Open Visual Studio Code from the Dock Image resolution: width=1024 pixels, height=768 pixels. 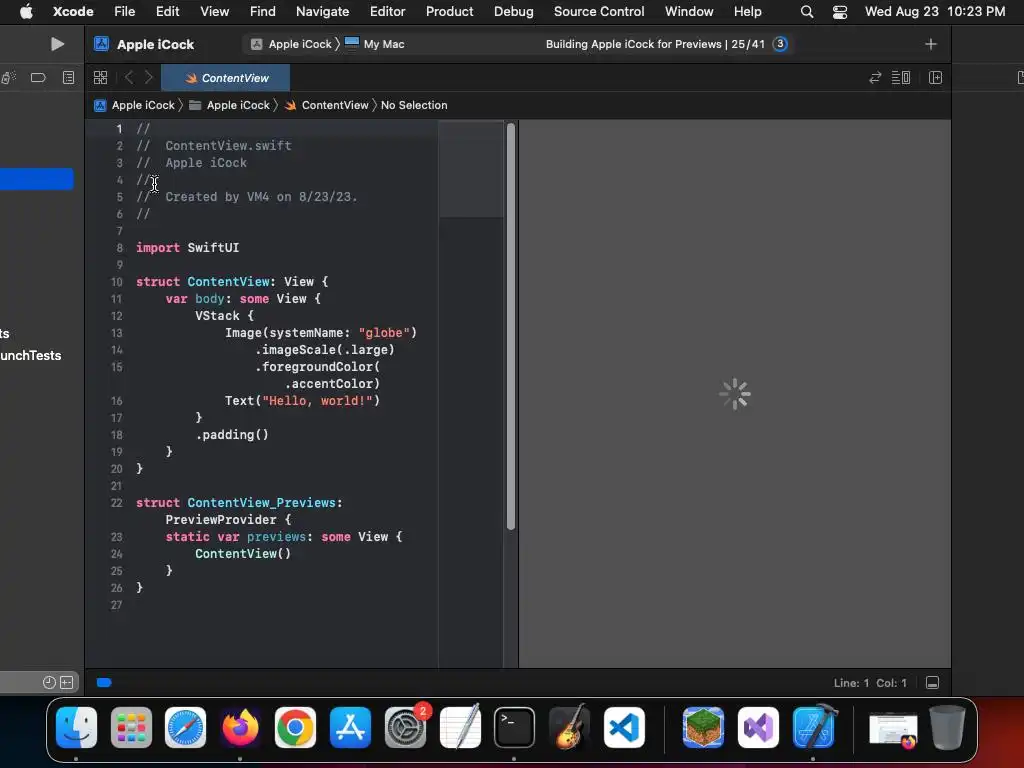(x=624, y=728)
